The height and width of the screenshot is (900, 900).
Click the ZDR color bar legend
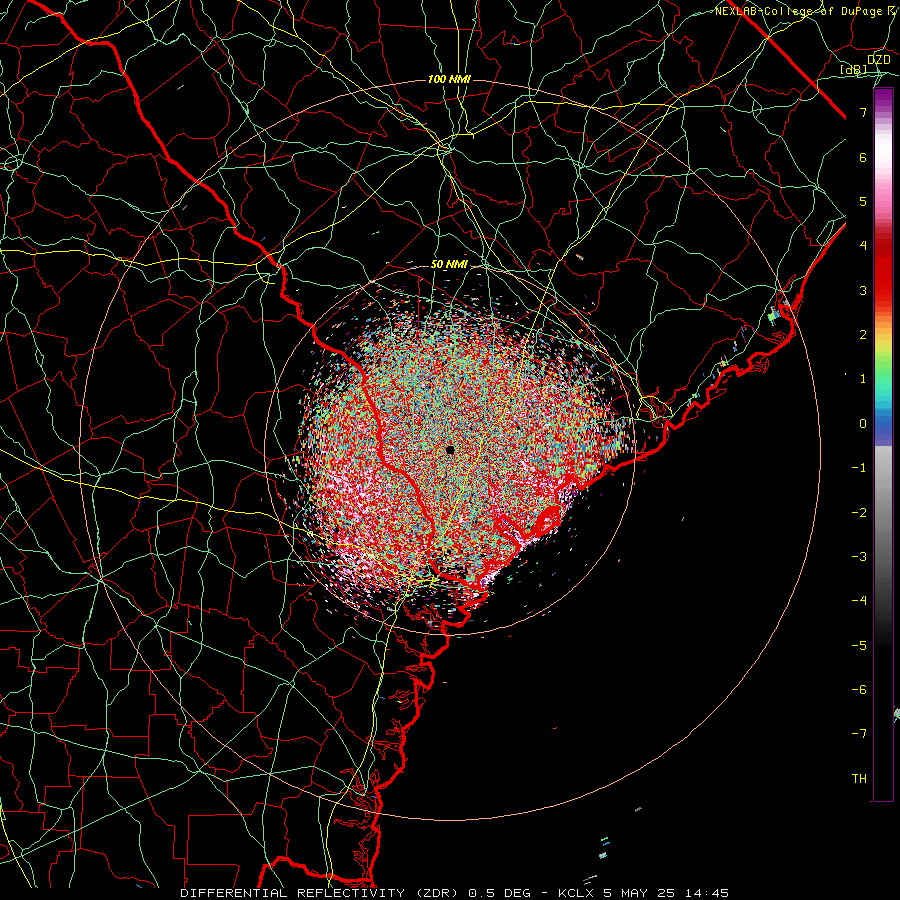click(883, 445)
